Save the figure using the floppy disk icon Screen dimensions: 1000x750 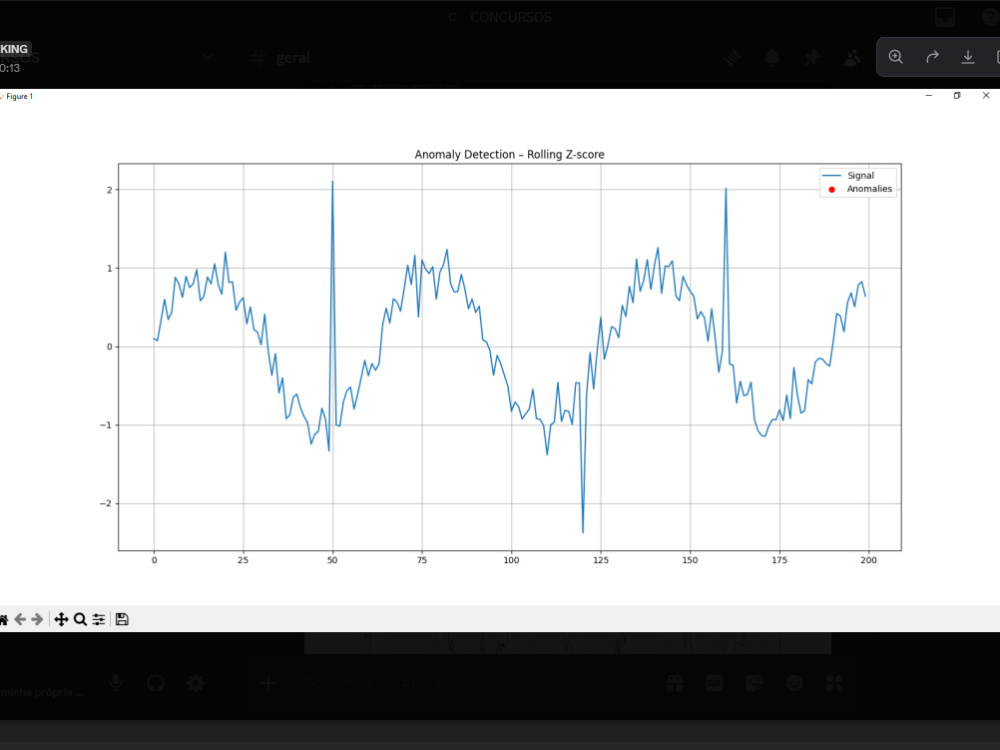[120, 619]
